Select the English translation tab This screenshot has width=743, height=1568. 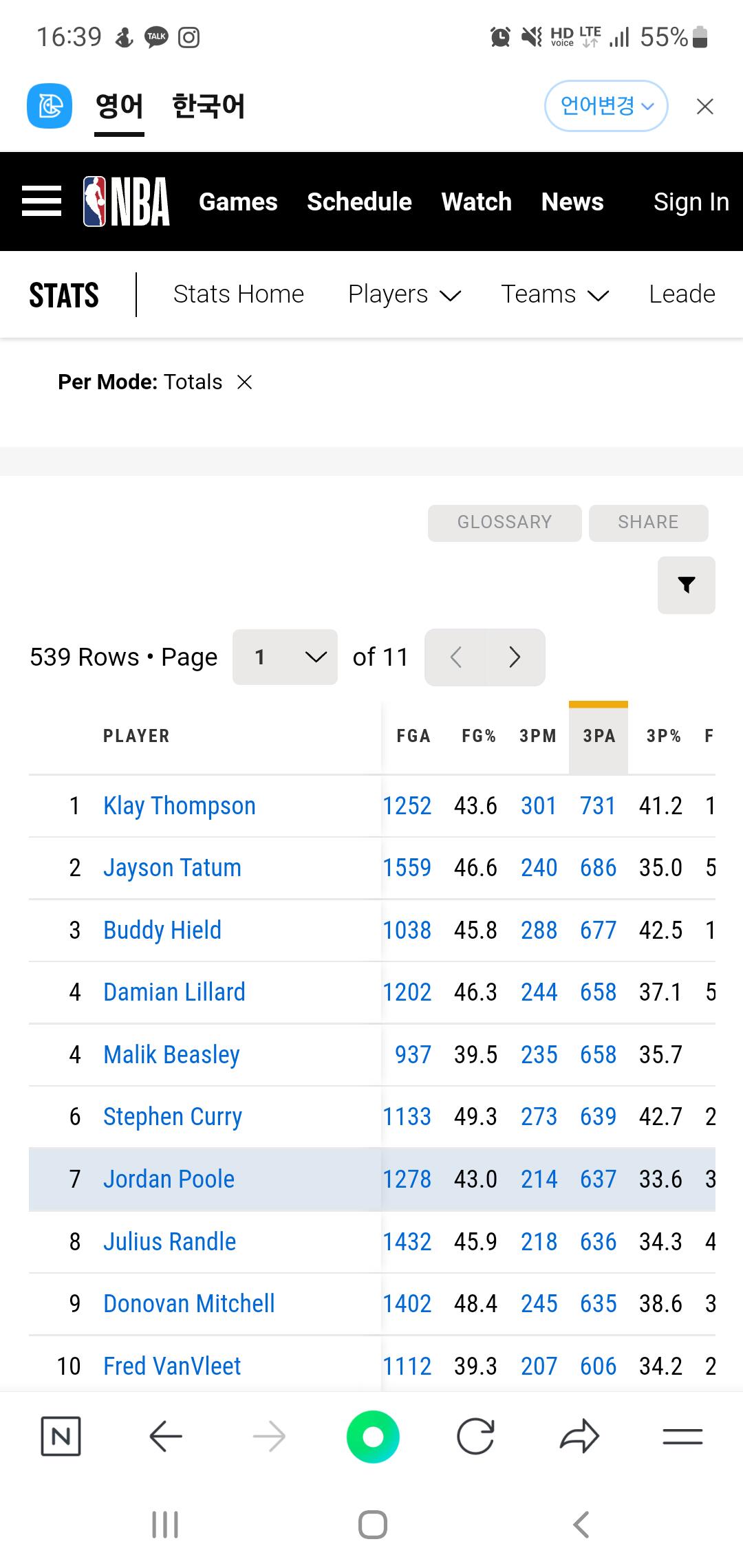(119, 107)
